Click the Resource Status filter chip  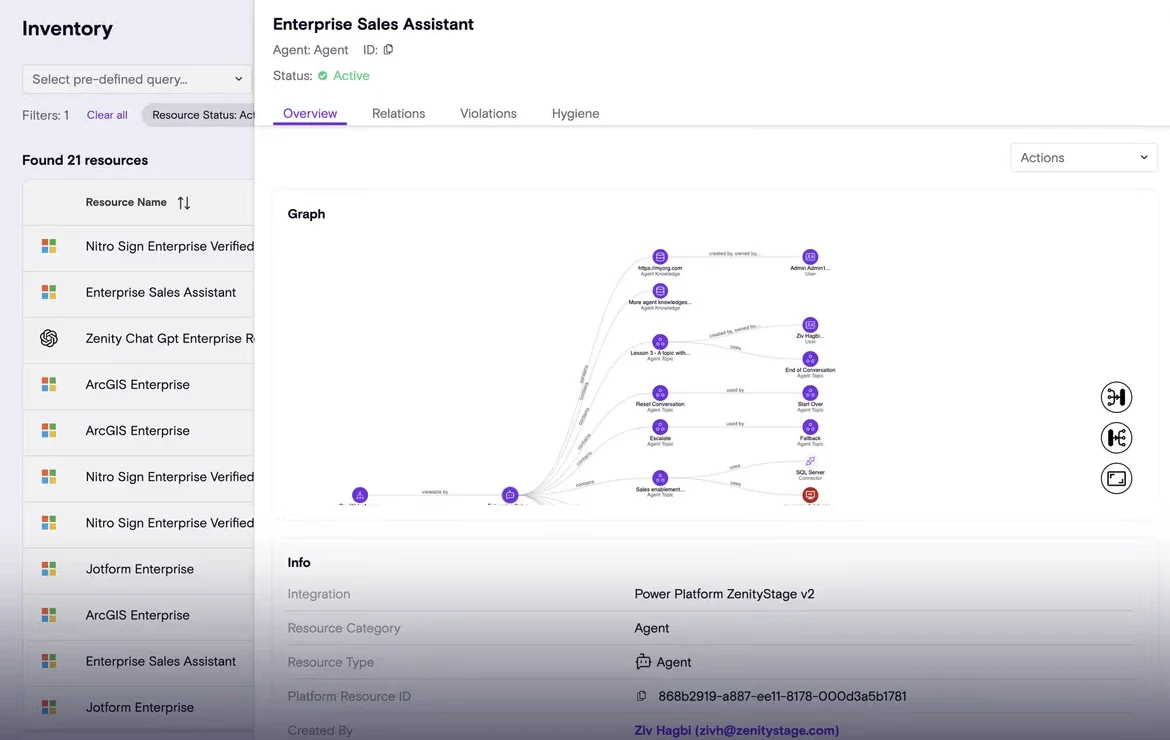[198, 115]
